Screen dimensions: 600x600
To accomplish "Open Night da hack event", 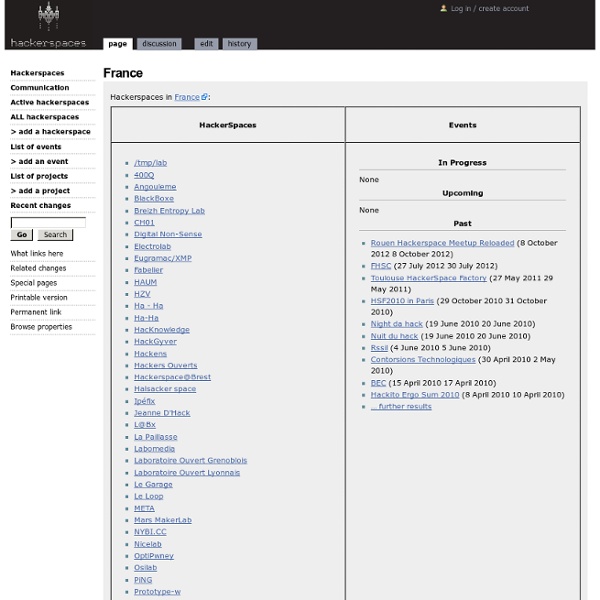I will [396, 324].
